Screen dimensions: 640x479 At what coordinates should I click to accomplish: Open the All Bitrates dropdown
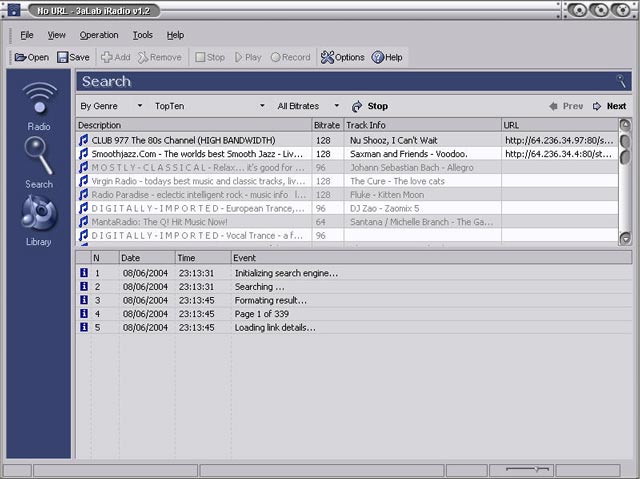(308, 106)
